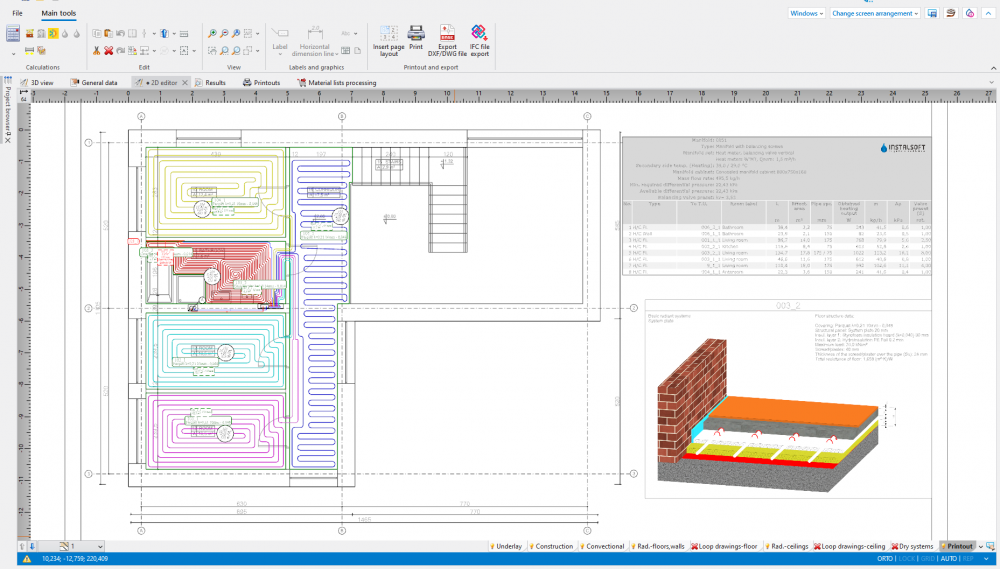
Task: Switch to the Material lists processing tab
Action: [336, 83]
